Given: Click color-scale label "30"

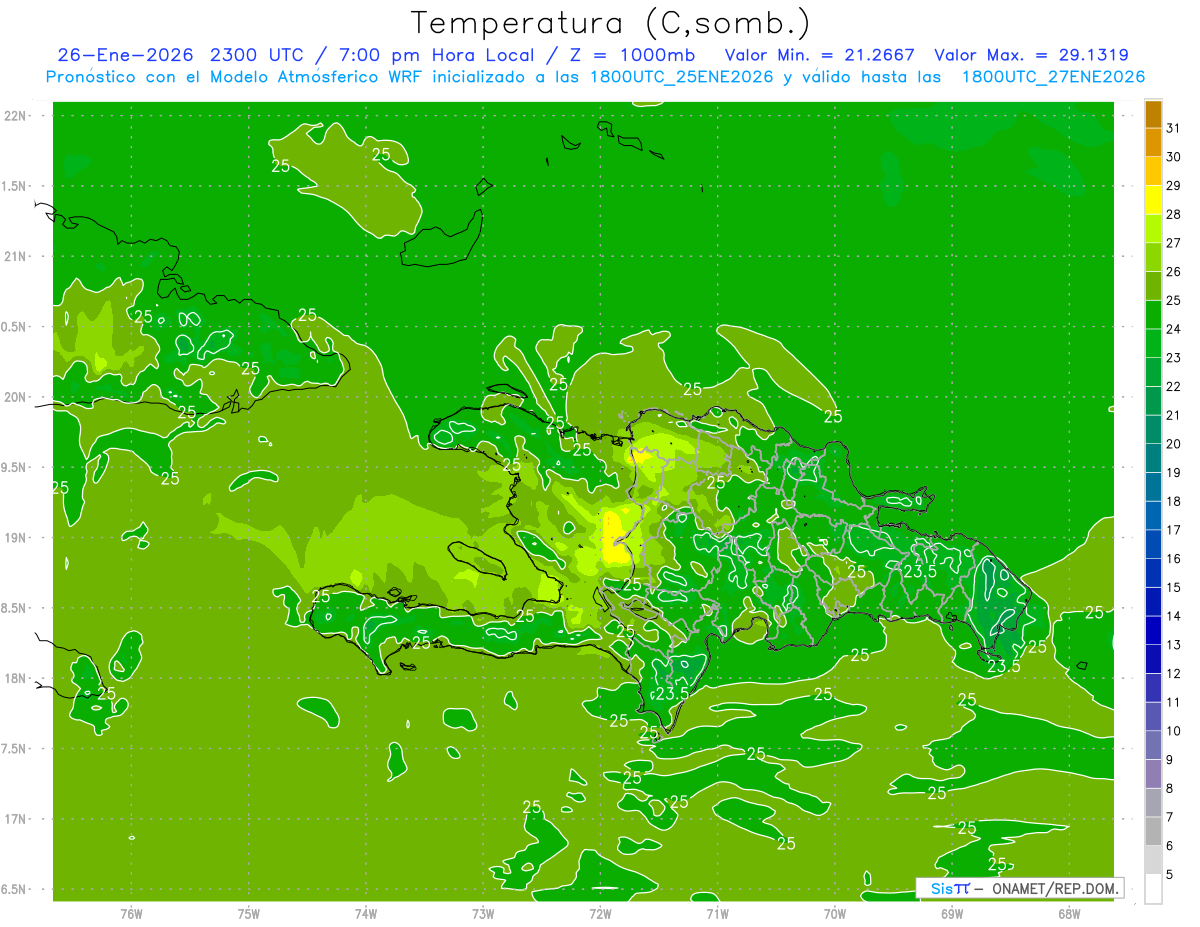Looking at the screenshot, I should [x=1174, y=157].
